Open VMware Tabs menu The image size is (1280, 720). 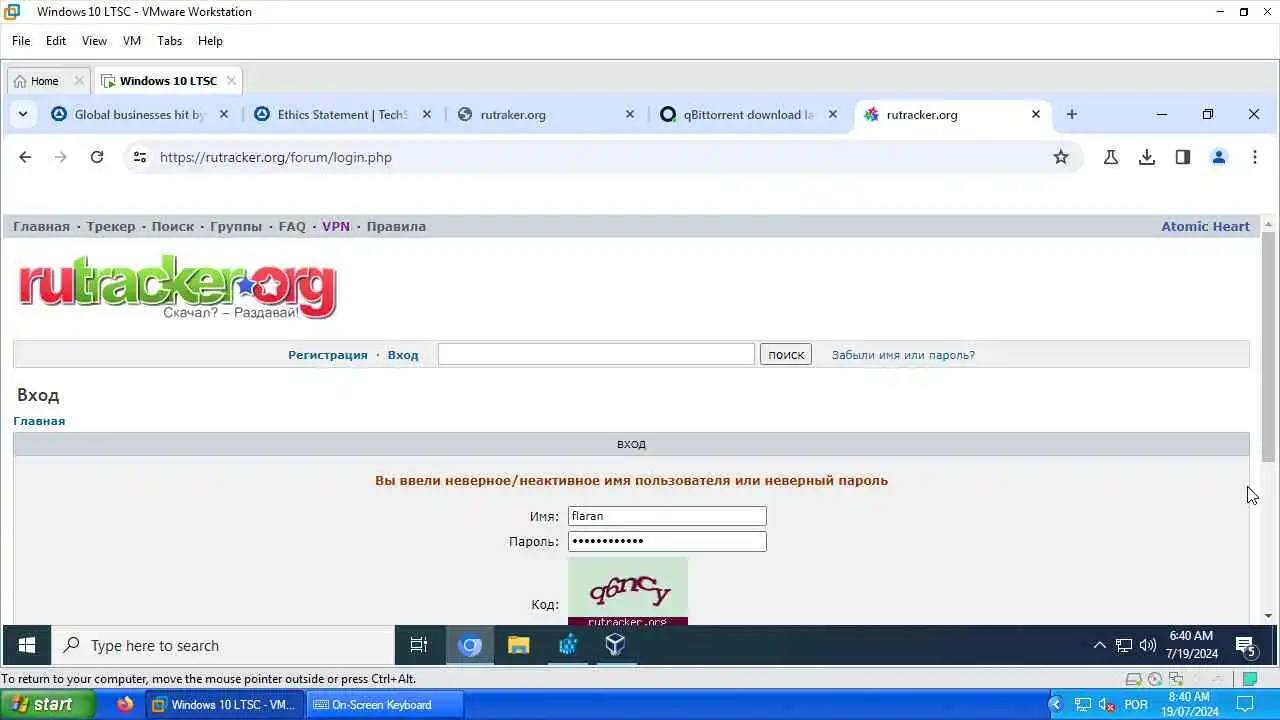coord(170,41)
